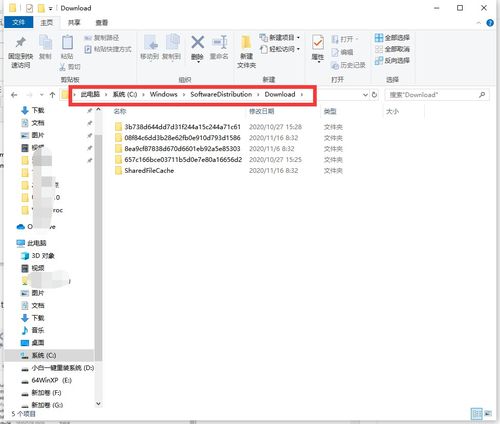Click Select All in ribbon
Screen dimensions: 500x424
392,38
